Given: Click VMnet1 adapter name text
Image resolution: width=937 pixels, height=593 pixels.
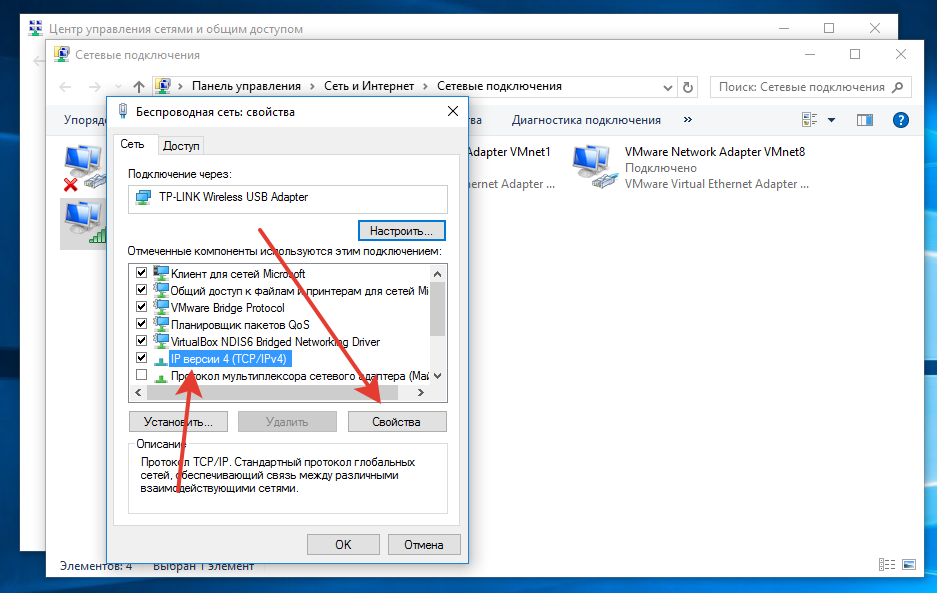Looking at the screenshot, I should click(509, 152).
